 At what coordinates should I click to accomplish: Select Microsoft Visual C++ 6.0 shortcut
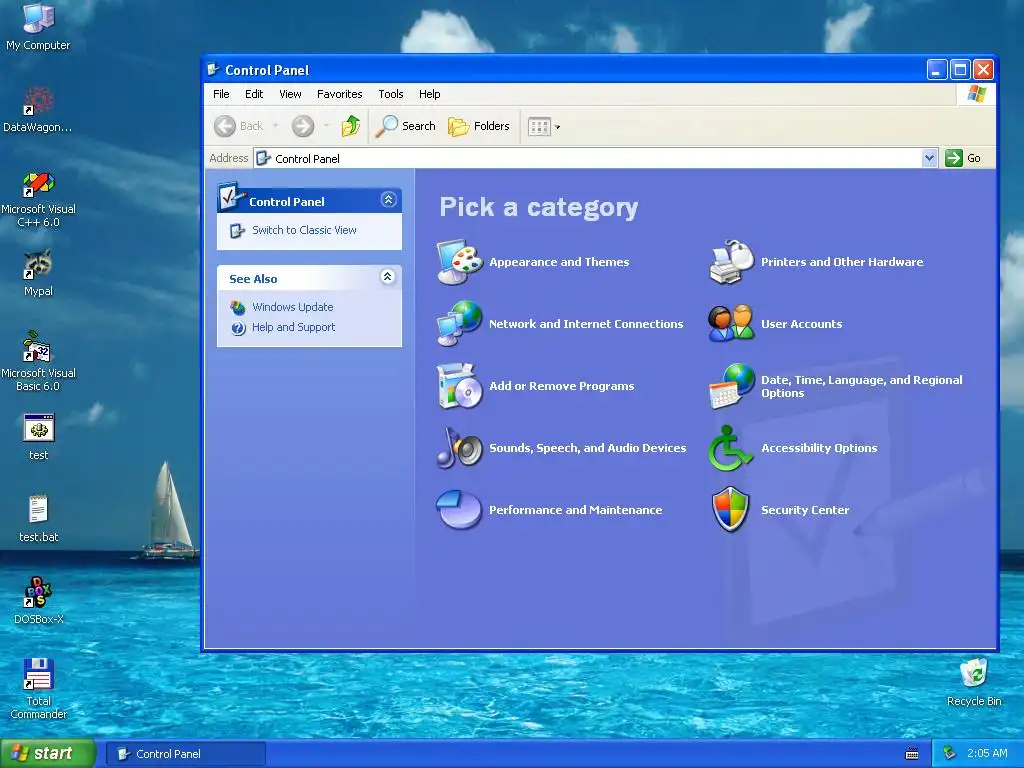coord(38,199)
